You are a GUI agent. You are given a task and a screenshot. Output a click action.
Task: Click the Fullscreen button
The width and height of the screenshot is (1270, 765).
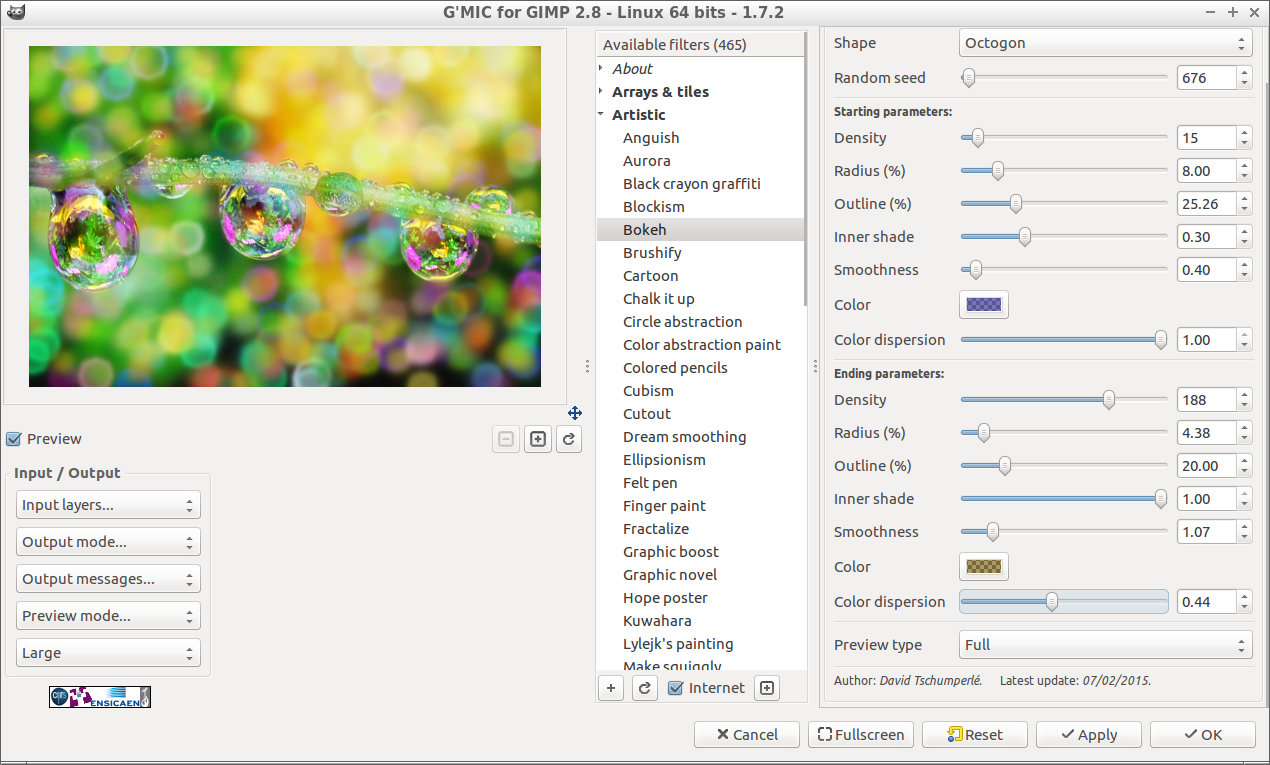pyautogui.click(x=861, y=734)
